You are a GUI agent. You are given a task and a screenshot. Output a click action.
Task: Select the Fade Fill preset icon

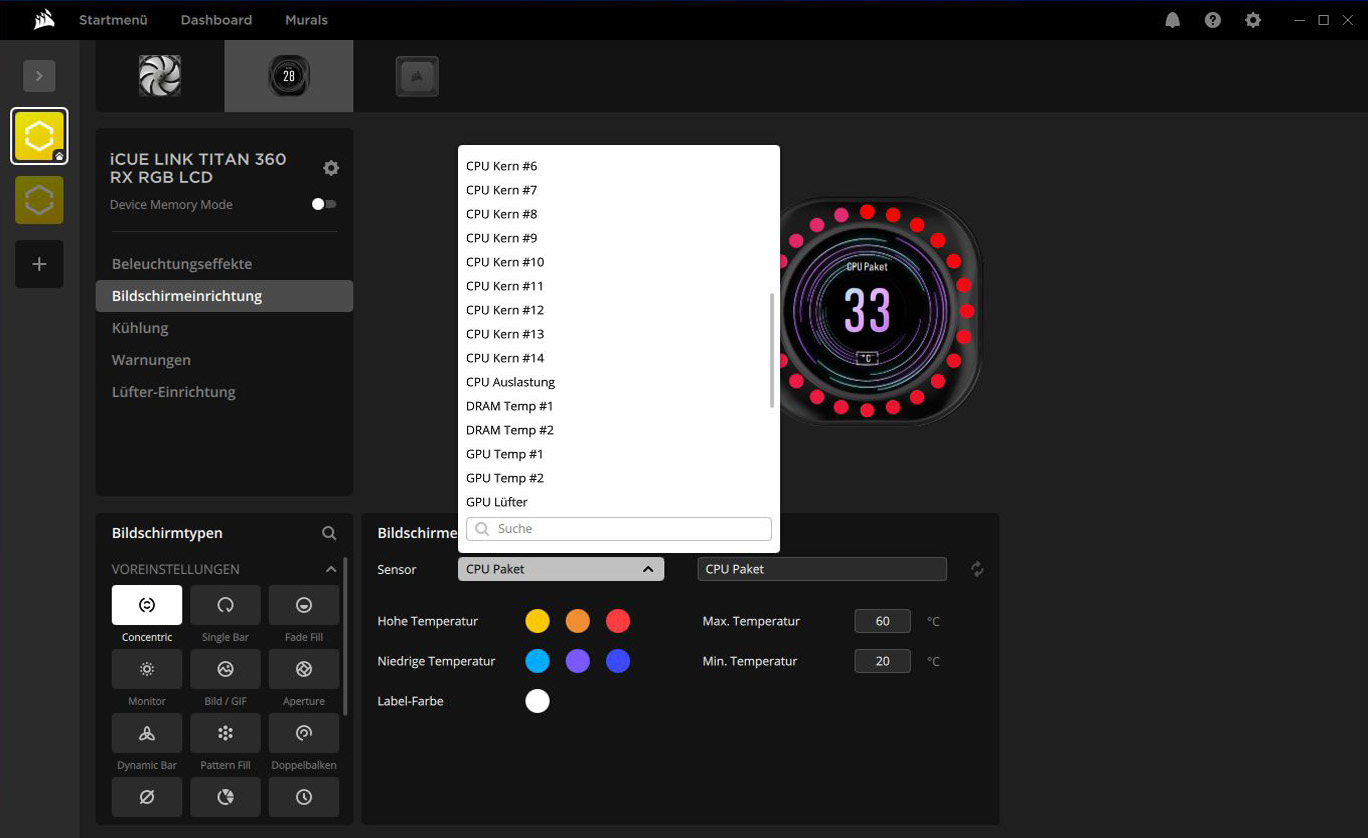pos(304,605)
